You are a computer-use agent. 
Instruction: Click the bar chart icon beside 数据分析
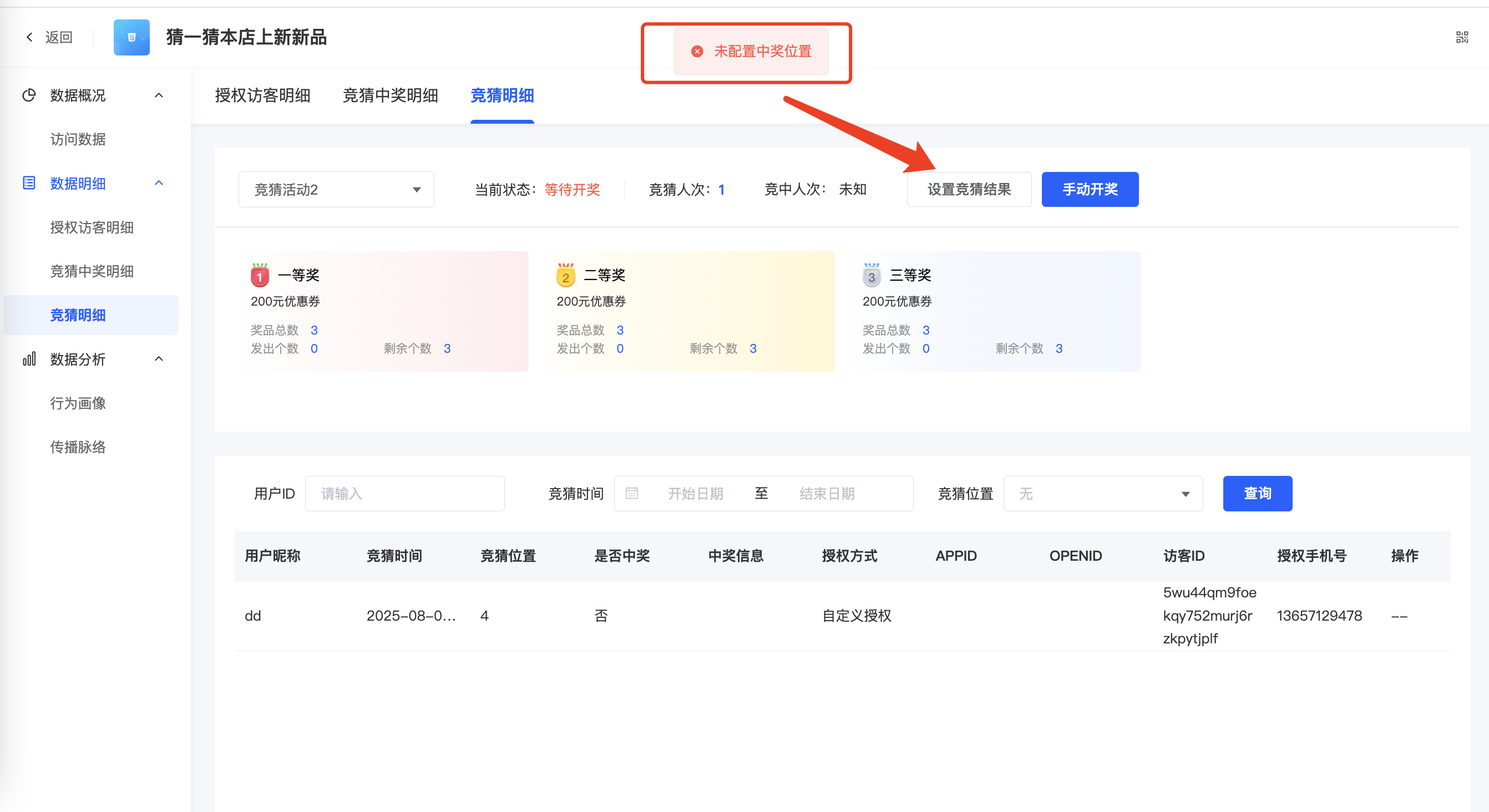29,359
